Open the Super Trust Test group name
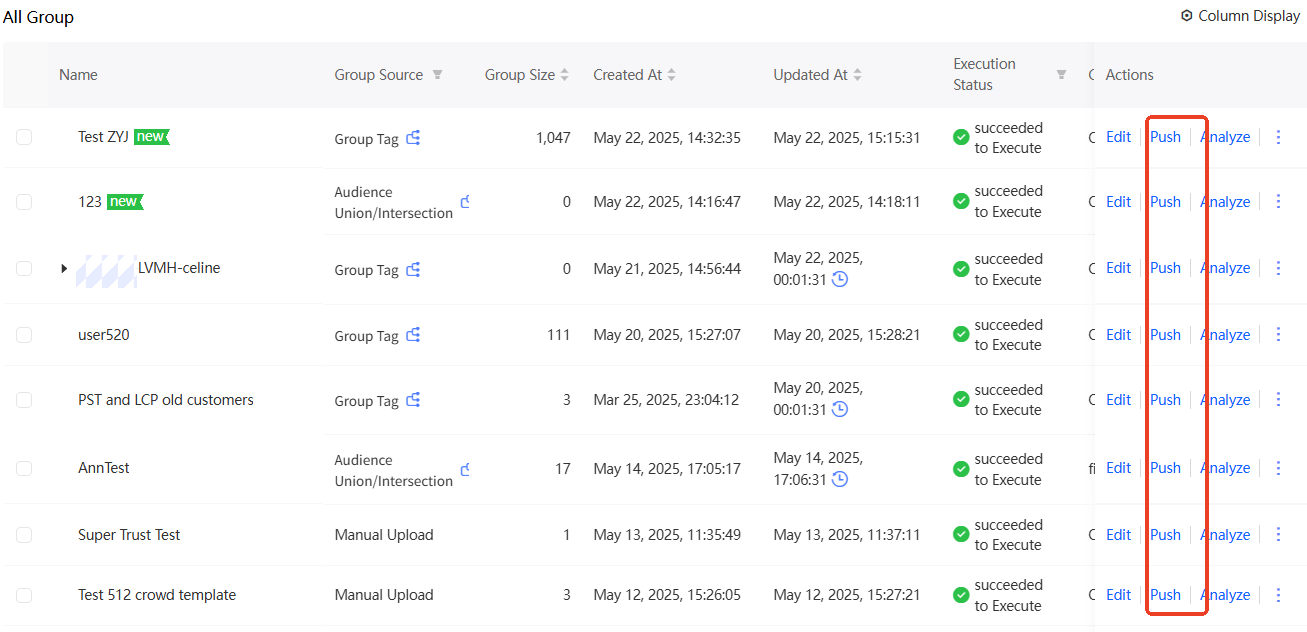1307x632 pixels. click(129, 535)
